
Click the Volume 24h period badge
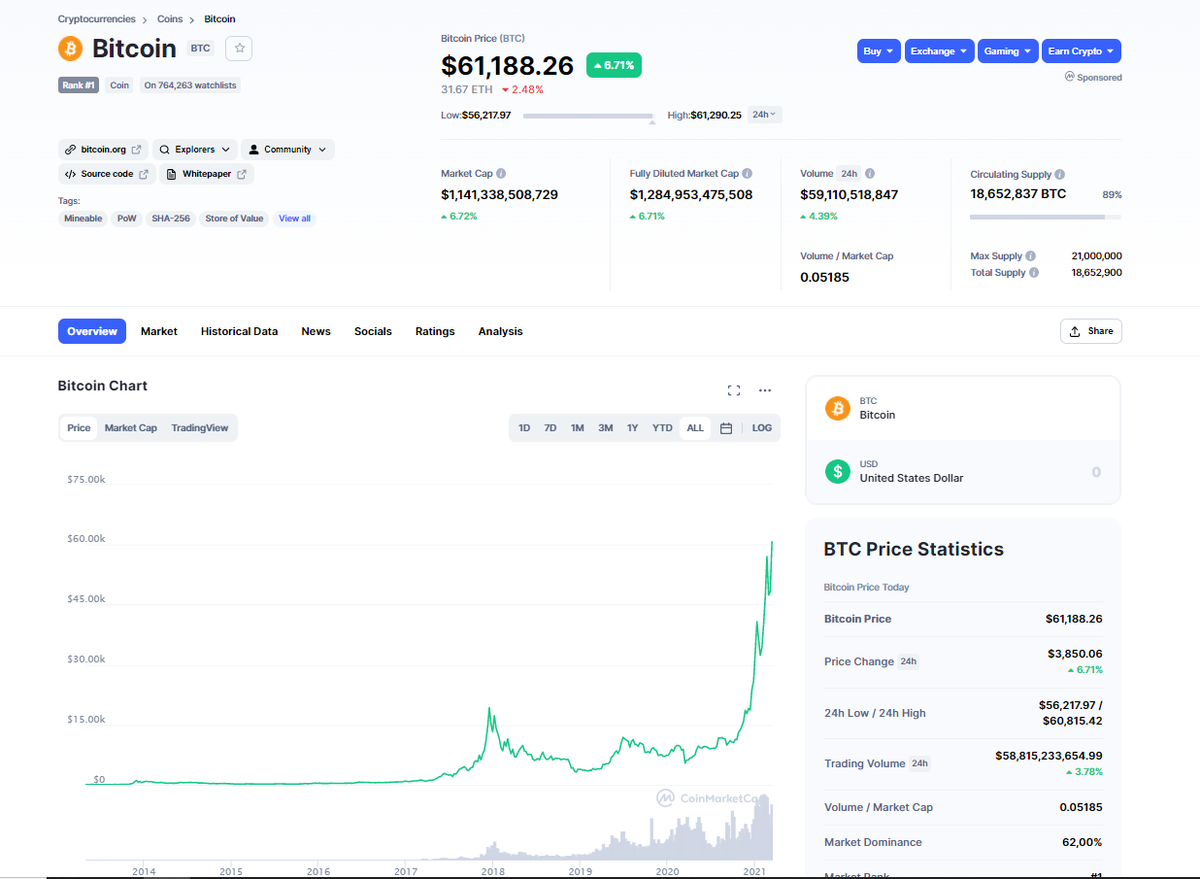(848, 173)
